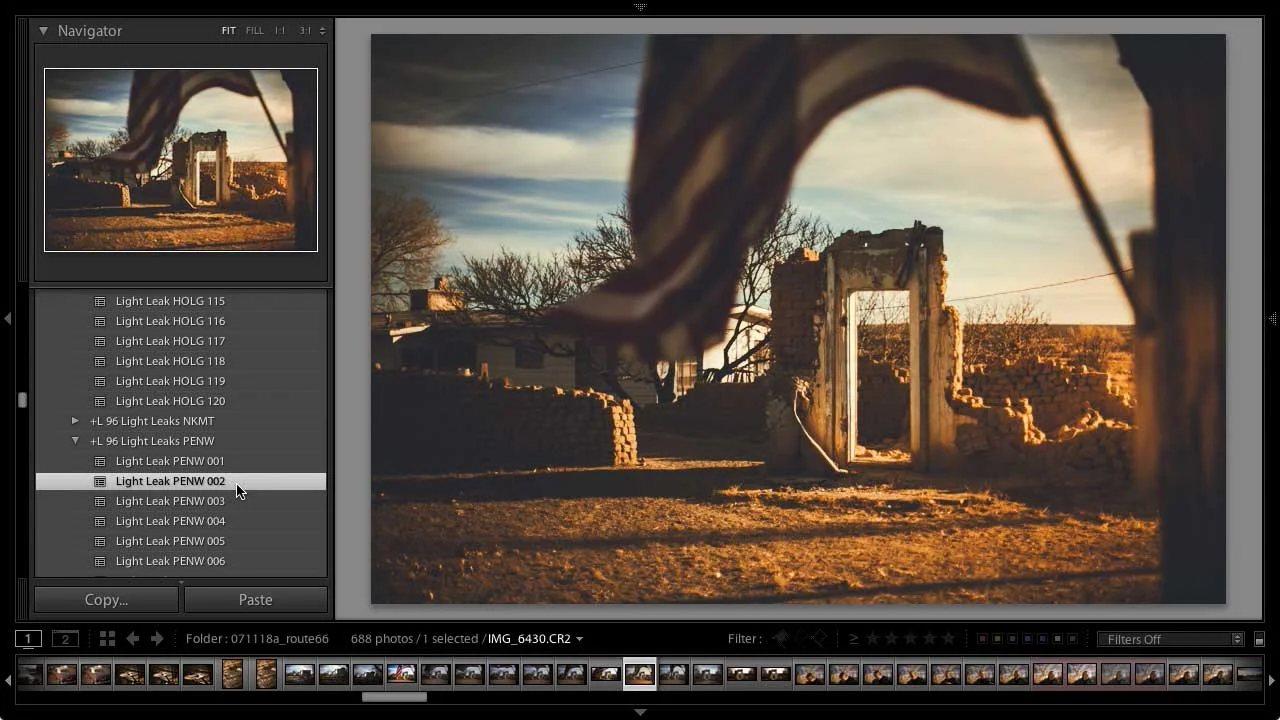1280x720 pixels.
Task: Collapse the +L 96 Light Leaks PENW folder
Action: tap(75, 441)
